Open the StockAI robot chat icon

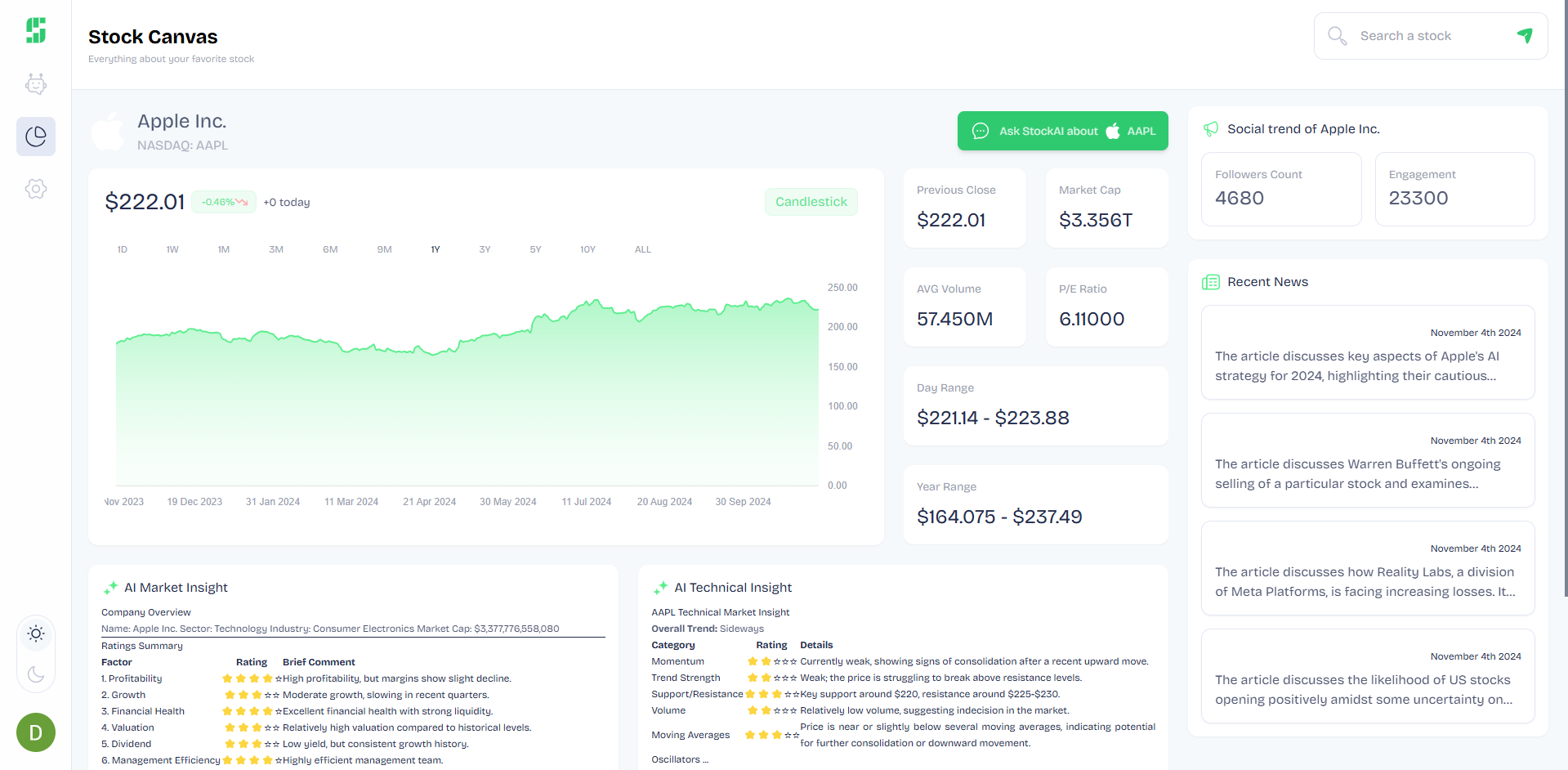point(36,84)
